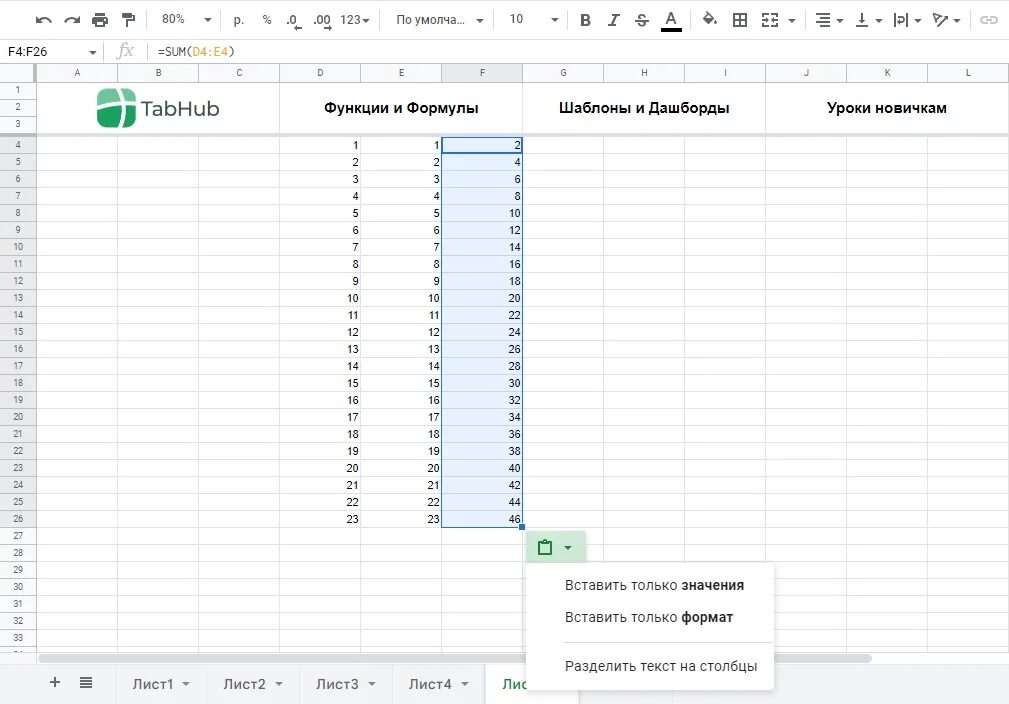
Task: Toggle Italic formatting
Action: 613,20
